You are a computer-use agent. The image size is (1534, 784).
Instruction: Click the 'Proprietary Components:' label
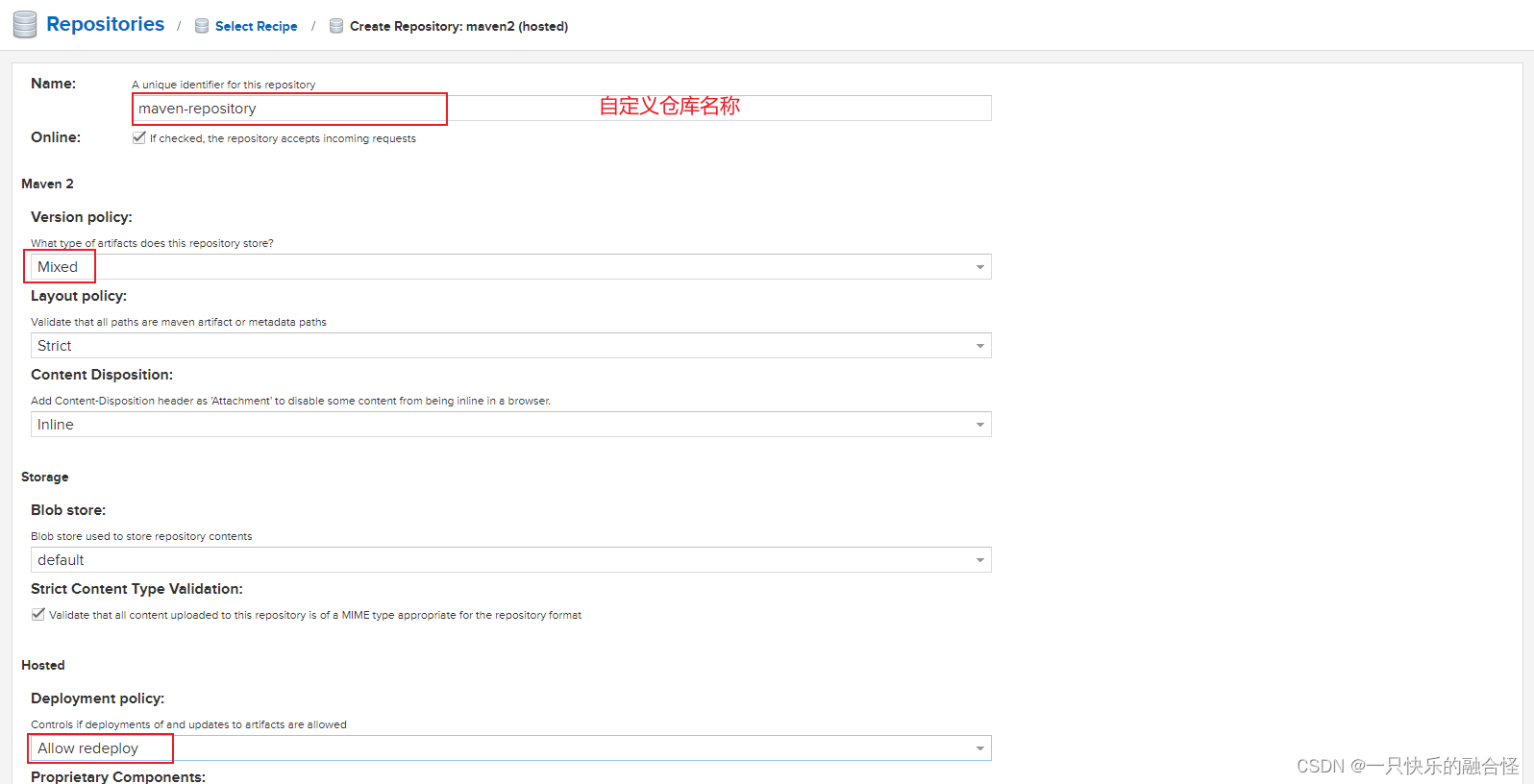click(118, 776)
